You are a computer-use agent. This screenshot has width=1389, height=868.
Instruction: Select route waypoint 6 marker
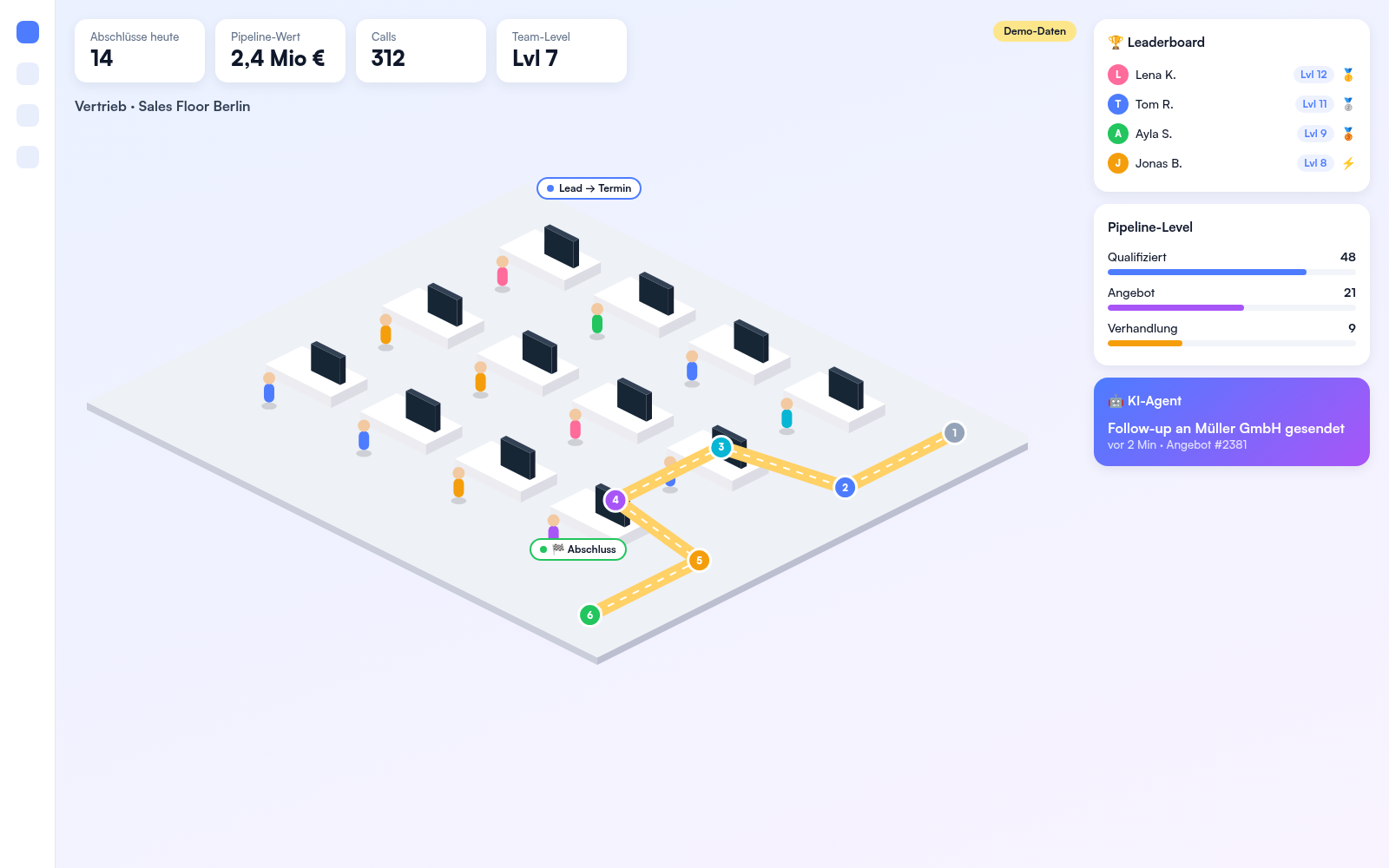pyautogui.click(x=589, y=615)
